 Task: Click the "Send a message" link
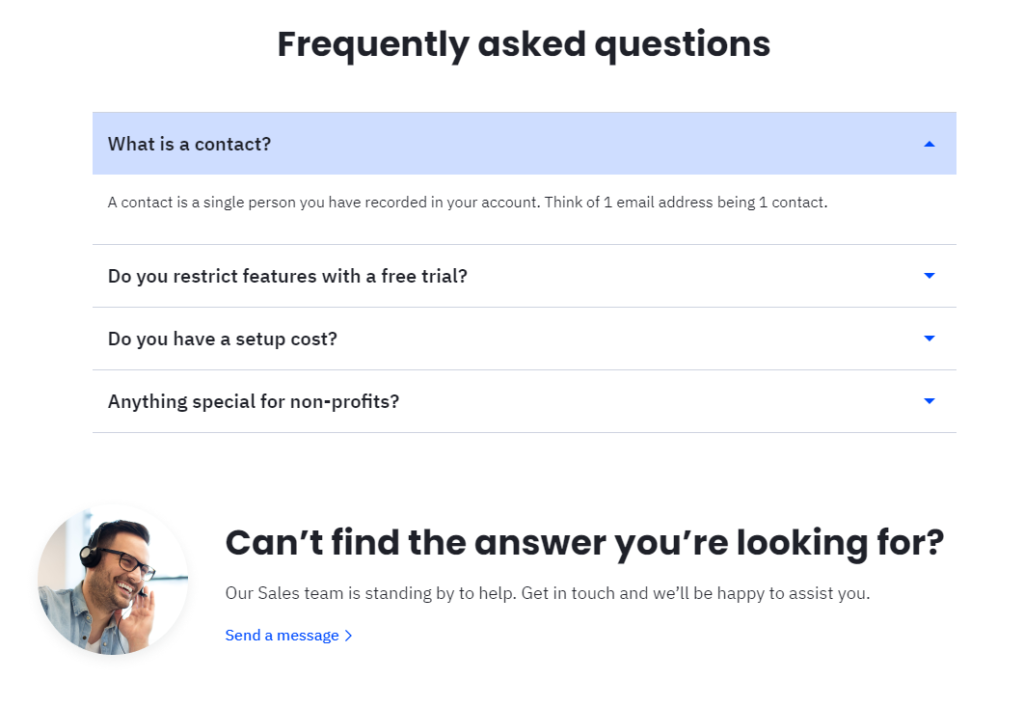282,636
